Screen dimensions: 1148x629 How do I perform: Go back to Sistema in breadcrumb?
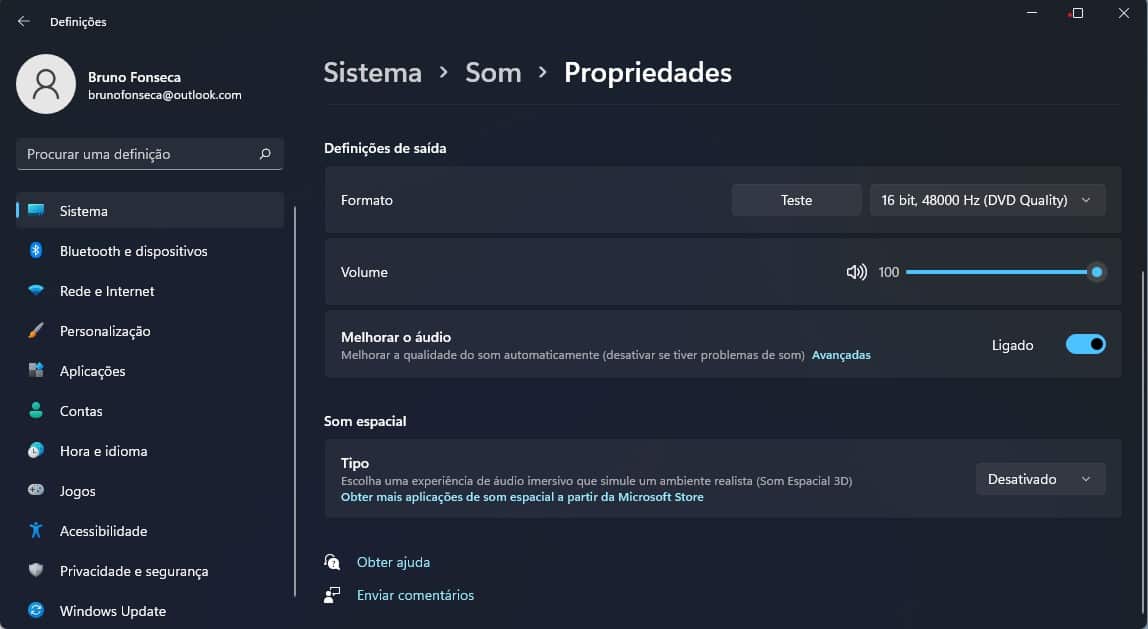373,72
